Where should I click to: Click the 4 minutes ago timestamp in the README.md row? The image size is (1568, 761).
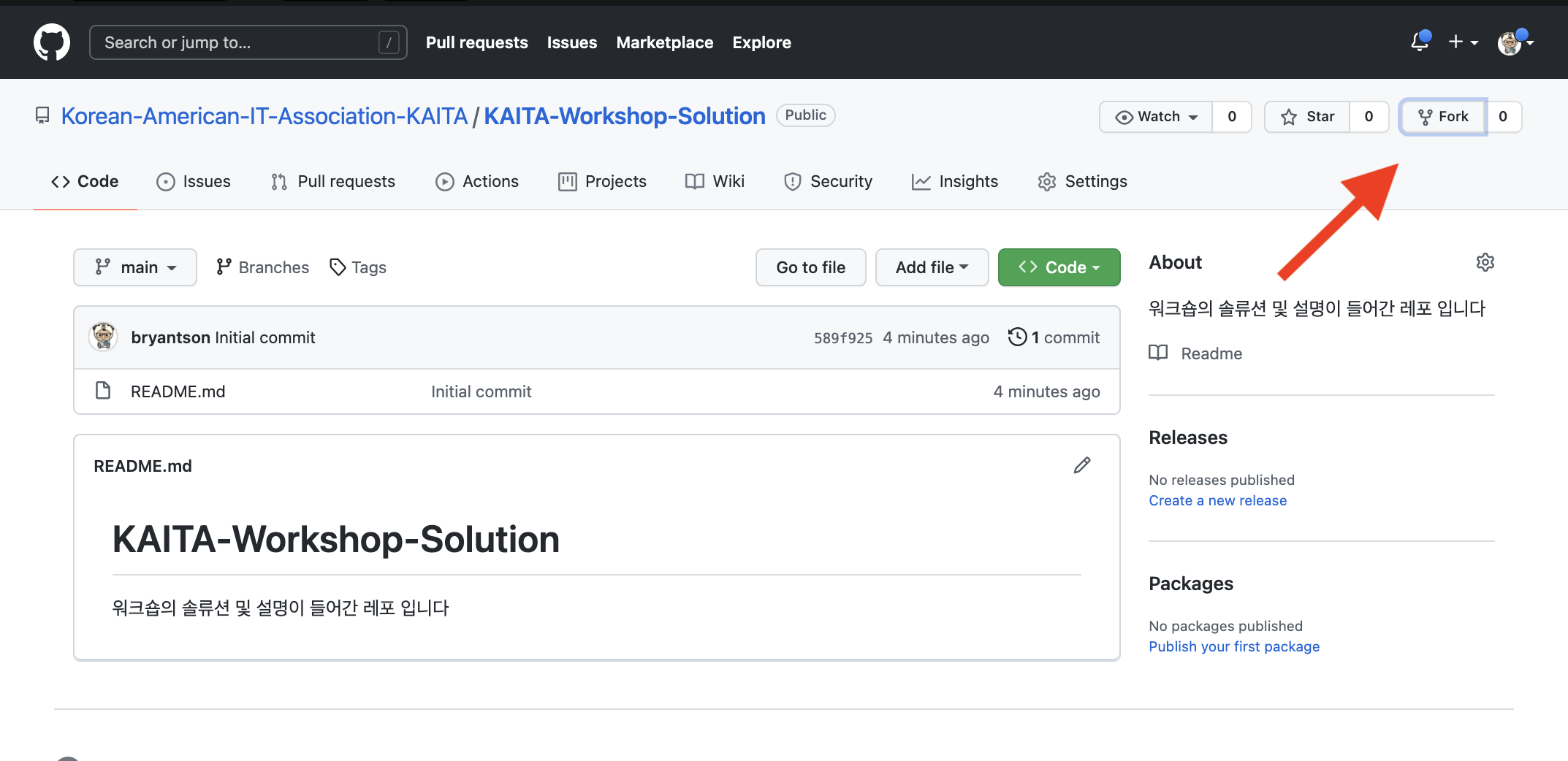click(1046, 391)
